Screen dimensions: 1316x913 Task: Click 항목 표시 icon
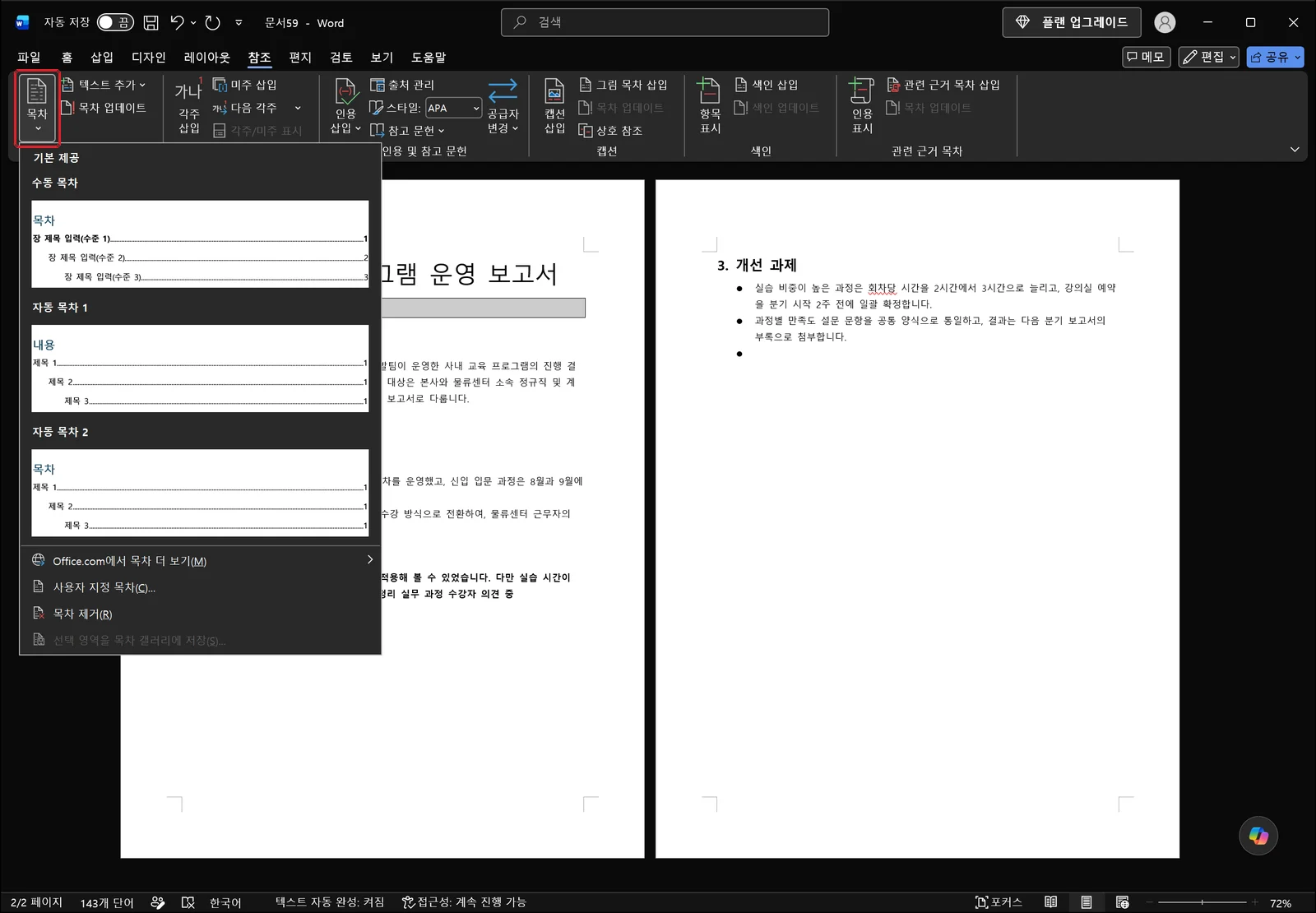[710, 90]
